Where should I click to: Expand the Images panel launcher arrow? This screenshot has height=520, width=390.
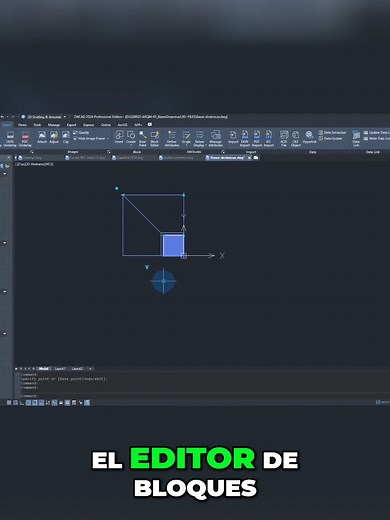(x=108, y=152)
